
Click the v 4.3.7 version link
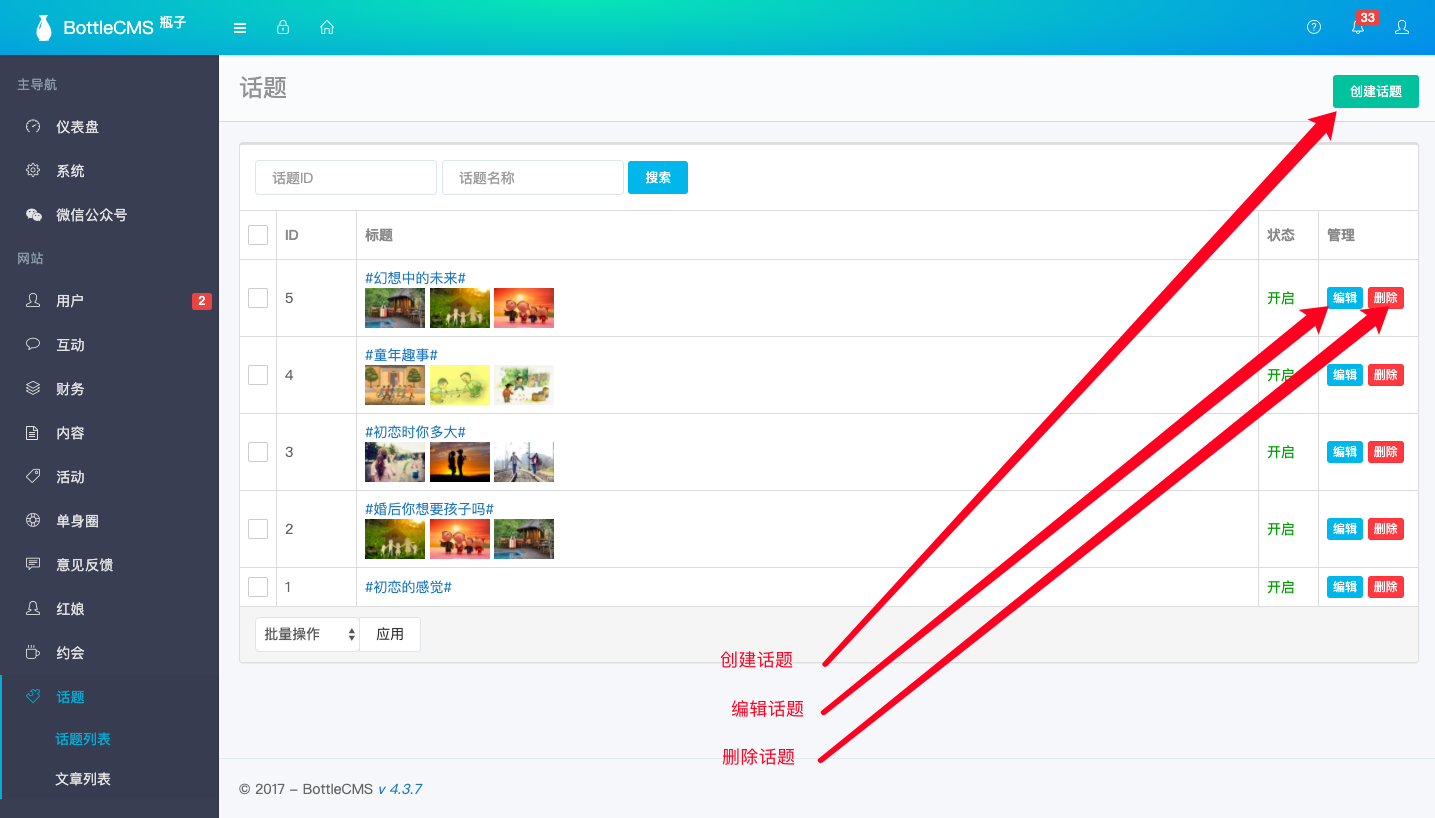click(399, 789)
